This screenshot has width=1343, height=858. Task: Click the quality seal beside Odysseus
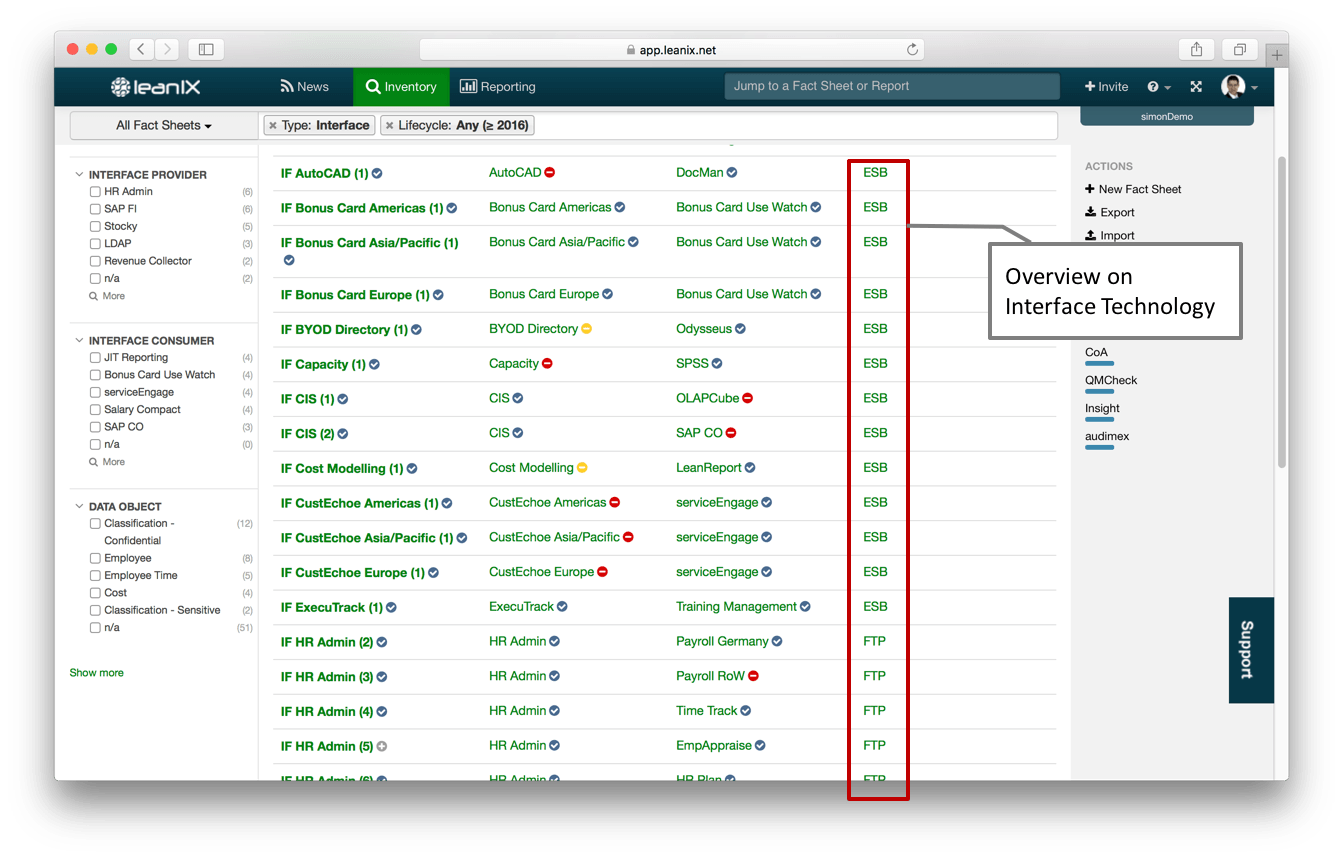(x=740, y=329)
